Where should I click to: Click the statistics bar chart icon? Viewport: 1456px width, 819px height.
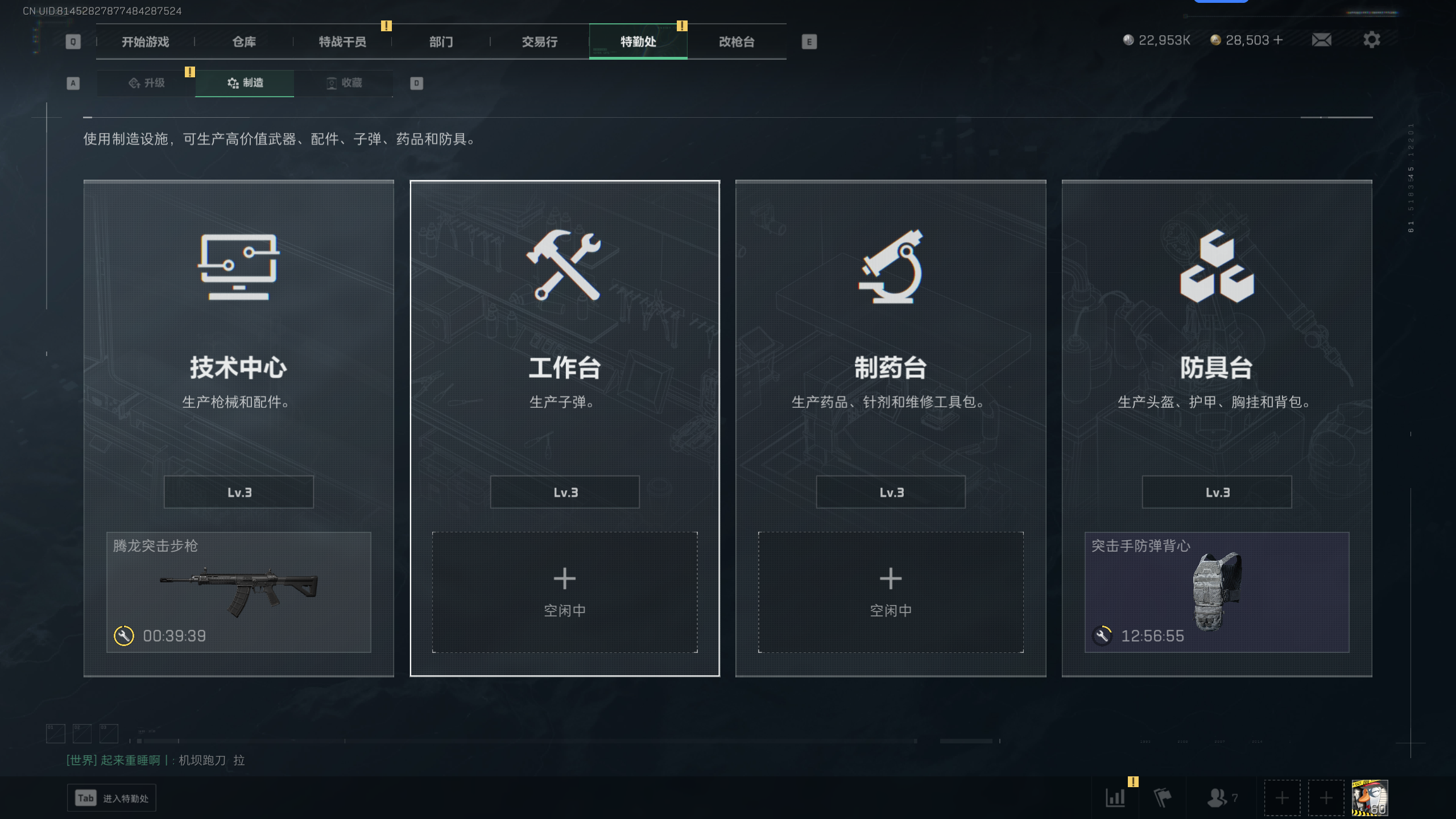[x=1115, y=797]
